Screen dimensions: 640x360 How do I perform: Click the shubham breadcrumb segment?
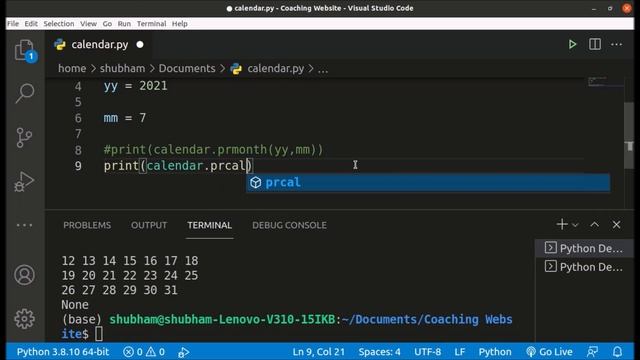(122, 69)
